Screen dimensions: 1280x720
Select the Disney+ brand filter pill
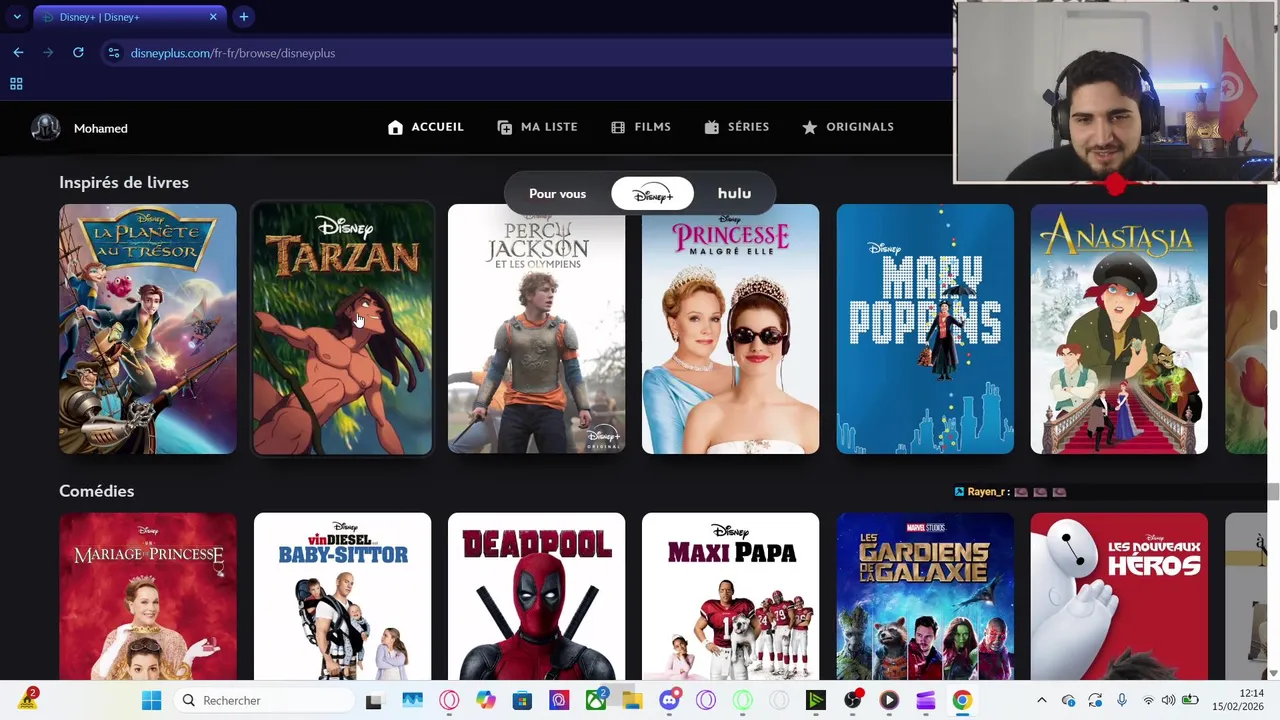(652, 194)
